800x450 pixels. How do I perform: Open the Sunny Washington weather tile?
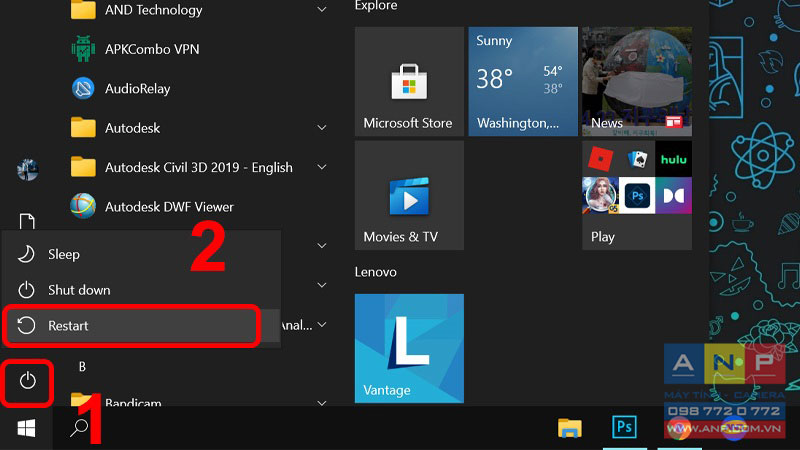(523, 82)
